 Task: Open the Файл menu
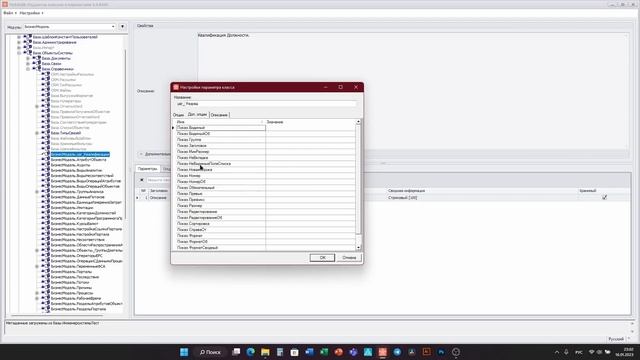tap(10, 13)
